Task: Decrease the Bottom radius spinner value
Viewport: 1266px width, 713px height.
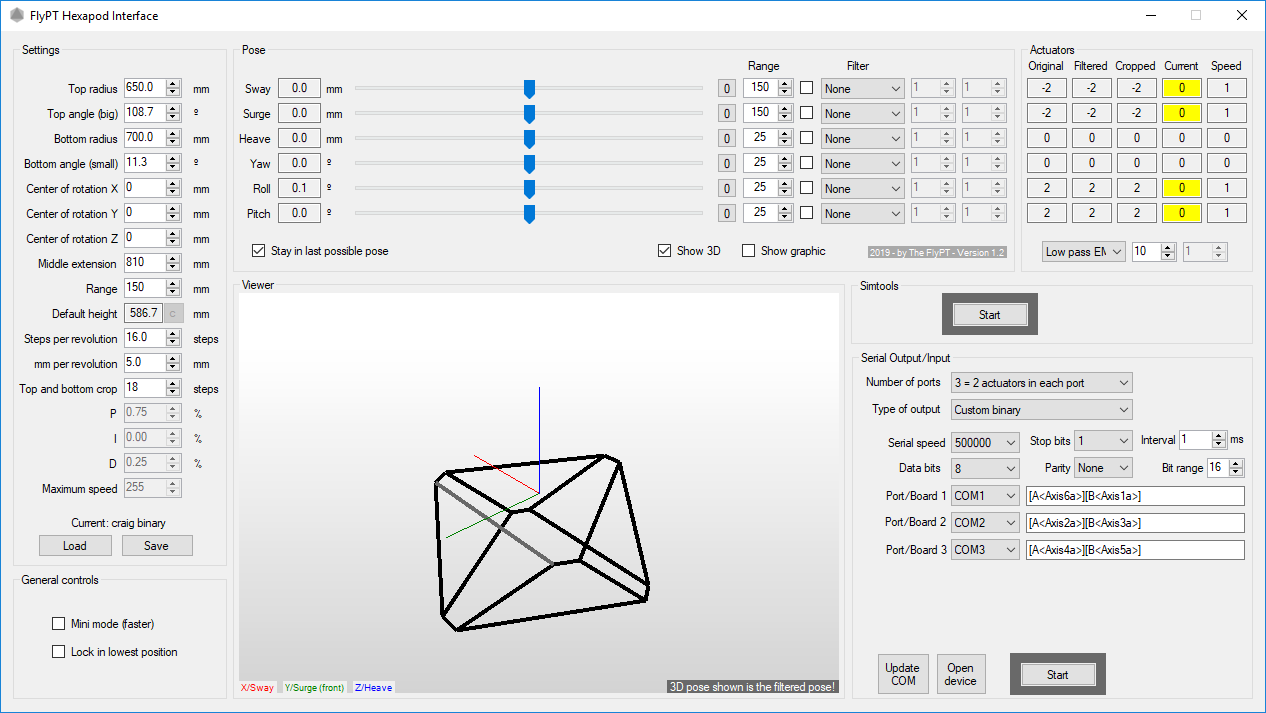Action: pos(173,143)
